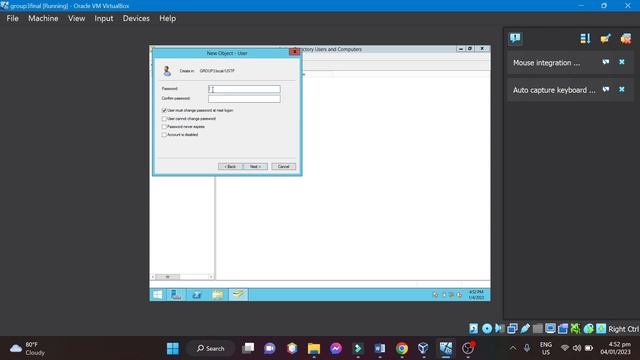Open the View menu
The height and width of the screenshot is (360, 640).
pyautogui.click(x=76, y=18)
